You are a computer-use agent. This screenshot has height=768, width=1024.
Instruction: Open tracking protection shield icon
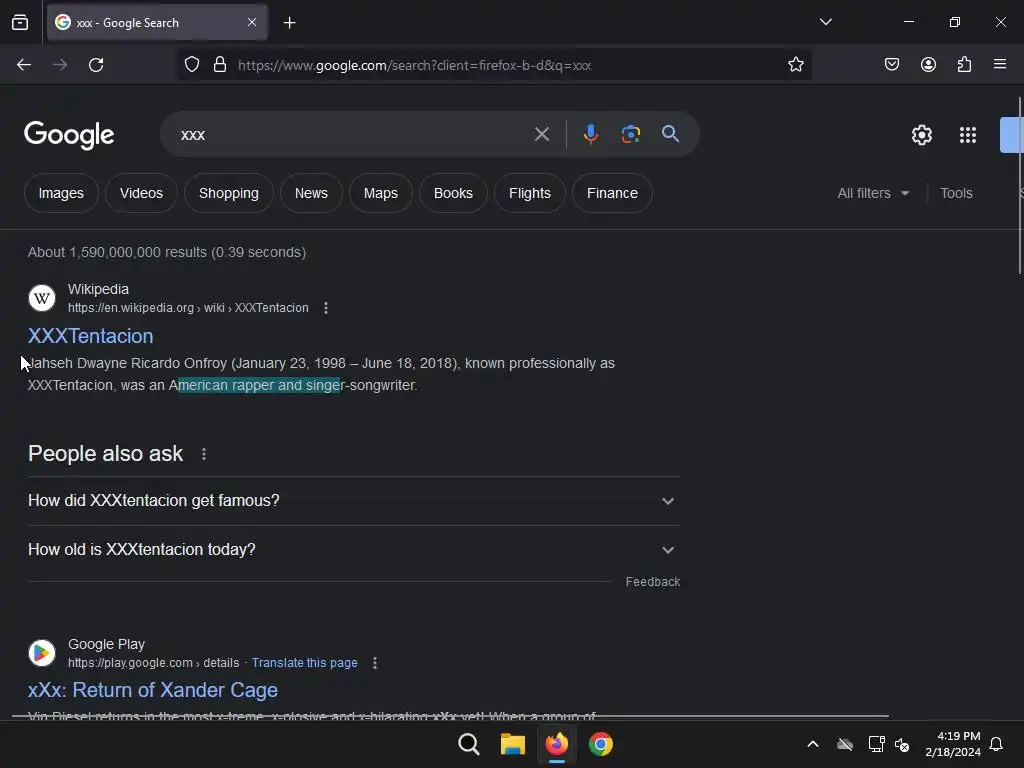(x=191, y=65)
